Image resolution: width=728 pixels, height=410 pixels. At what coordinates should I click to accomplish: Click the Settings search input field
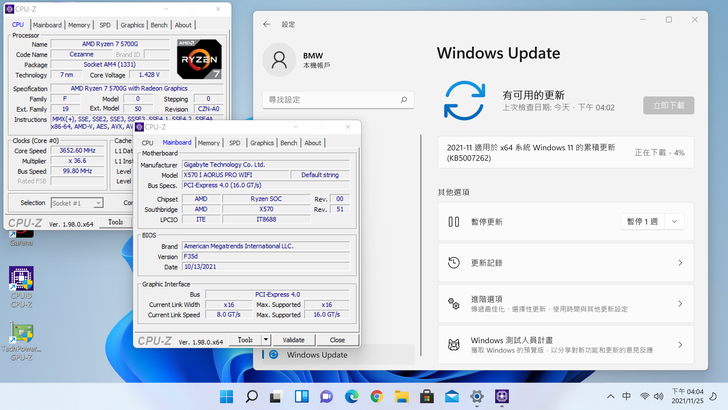pyautogui.click(x=338, y=100)
